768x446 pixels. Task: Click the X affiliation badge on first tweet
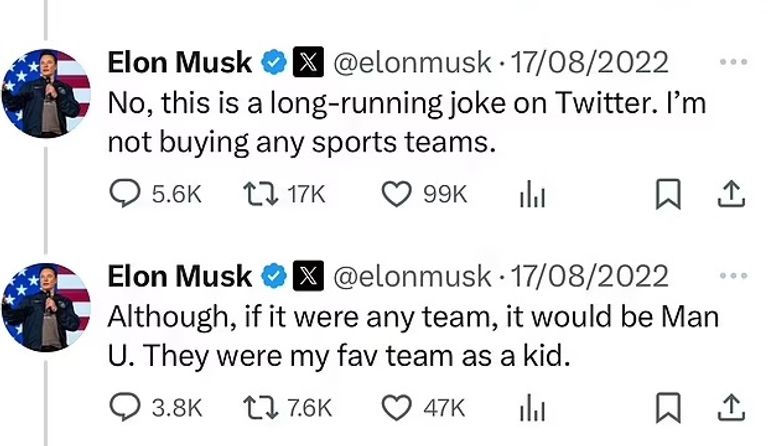pyautogui.click(x=307, y=62)
